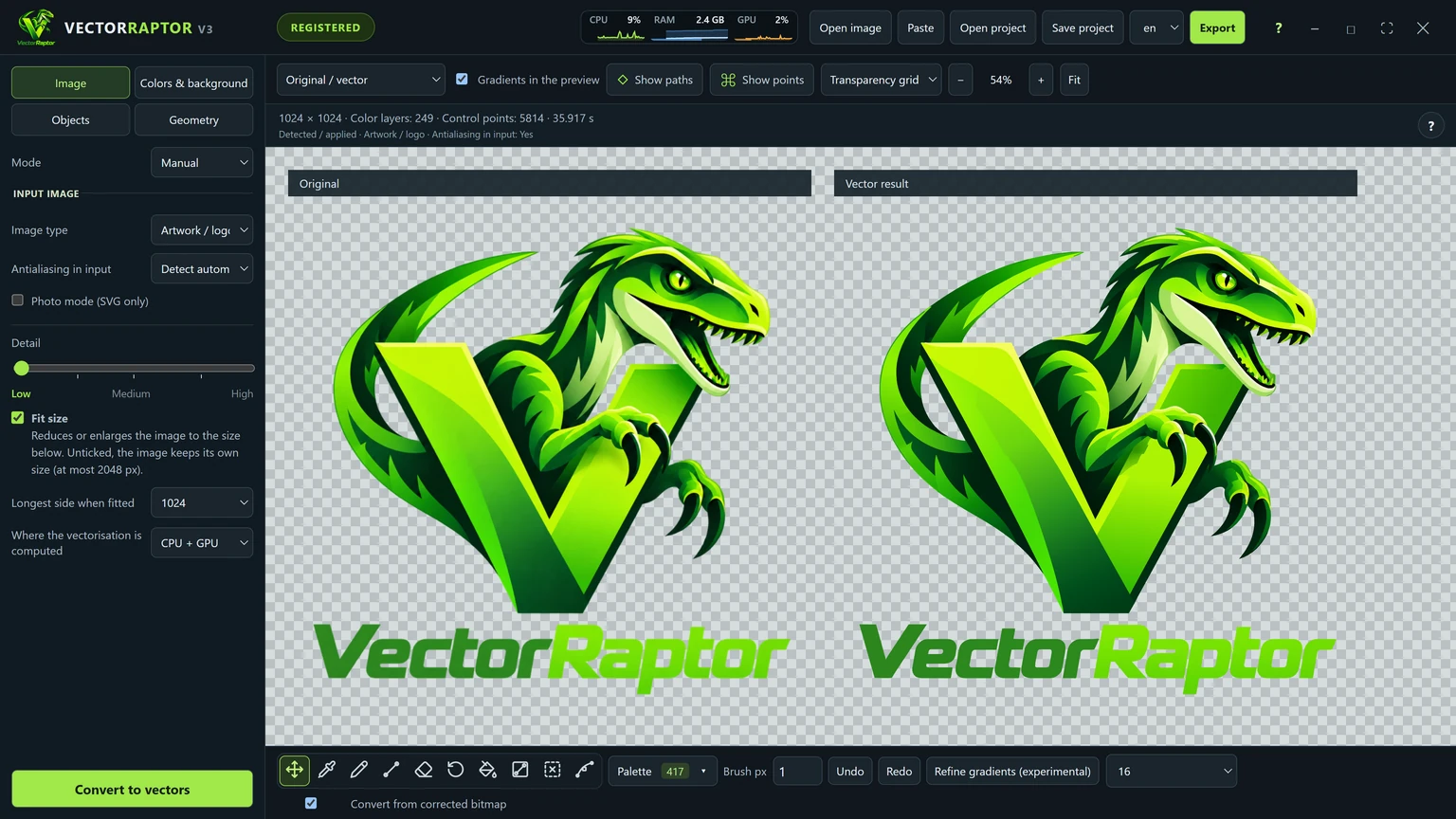Switch to the Image tab

tap(70, 82)
